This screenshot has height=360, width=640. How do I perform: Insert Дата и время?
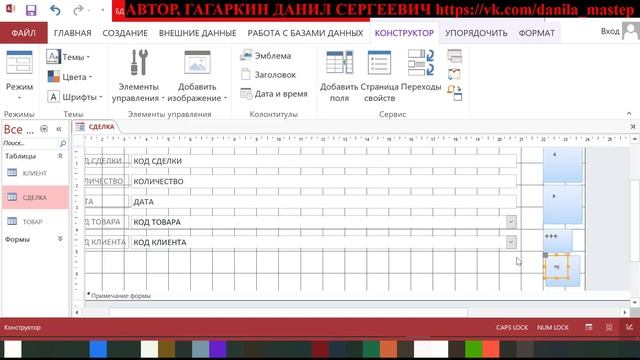[x=273, y=94]
